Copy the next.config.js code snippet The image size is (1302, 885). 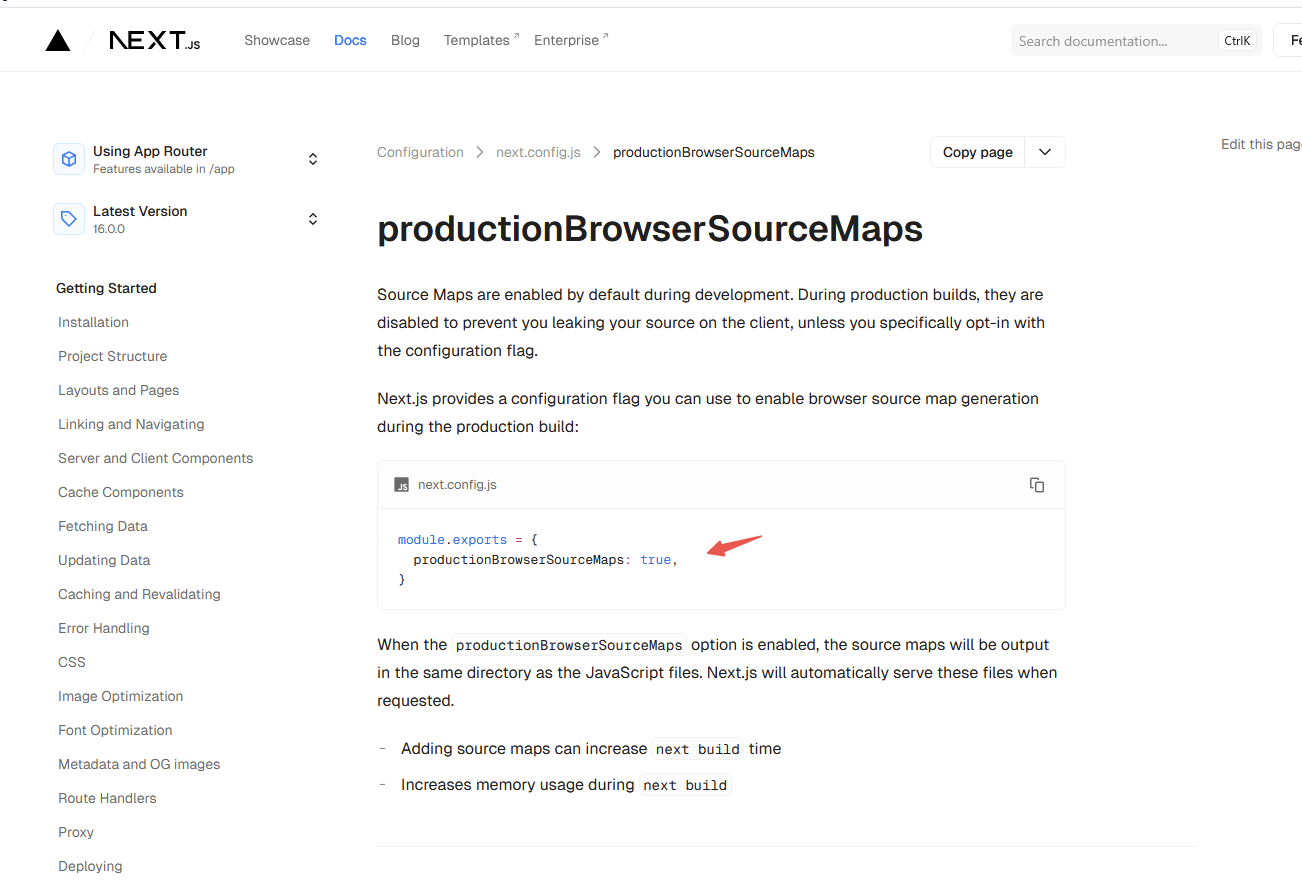tap(1037, 485)
